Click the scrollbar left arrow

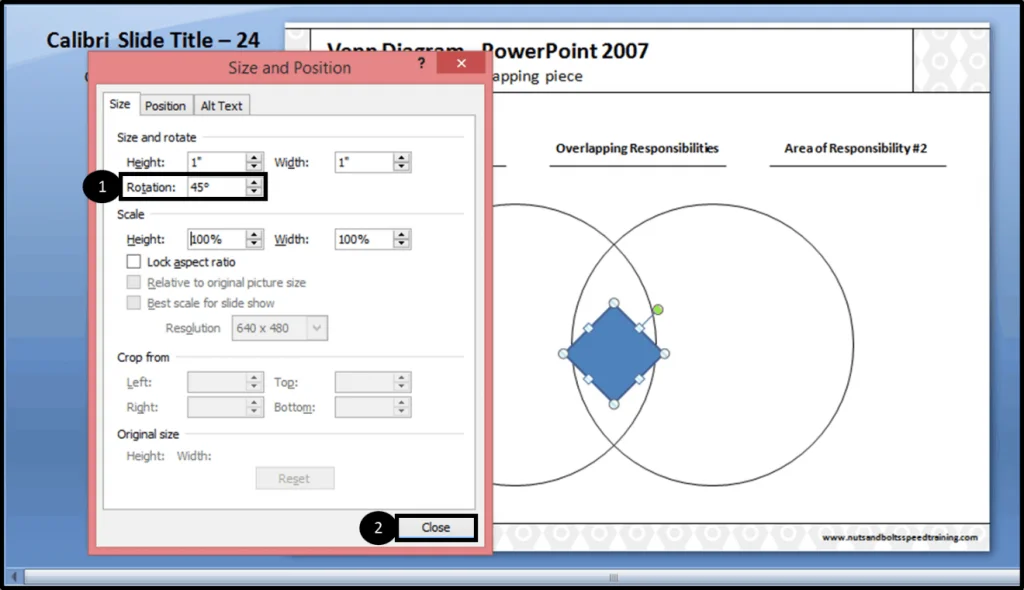[14, 577]
